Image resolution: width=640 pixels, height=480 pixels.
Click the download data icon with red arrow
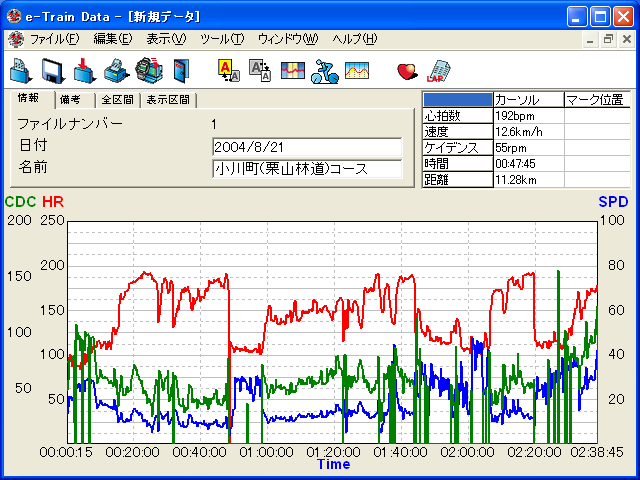pyautogui.click(x=85, y=70)
